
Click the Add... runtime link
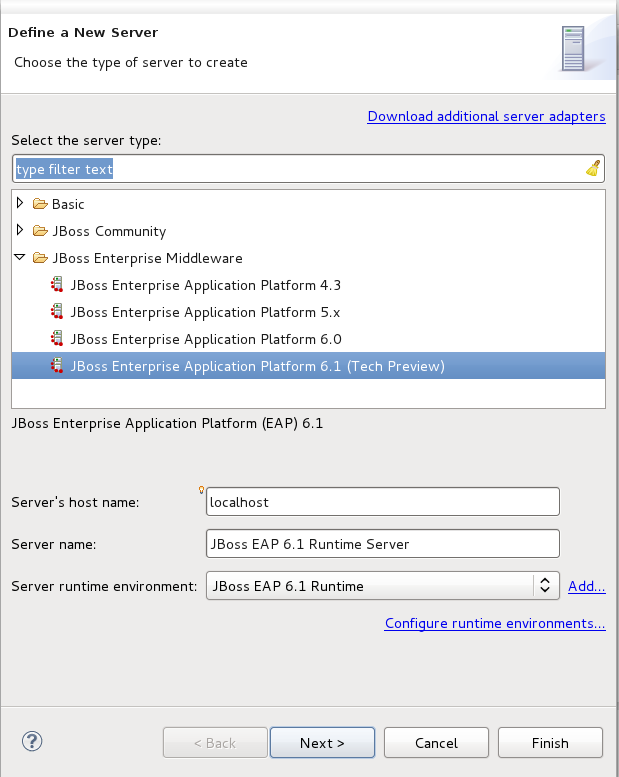(x=586, y=586)
